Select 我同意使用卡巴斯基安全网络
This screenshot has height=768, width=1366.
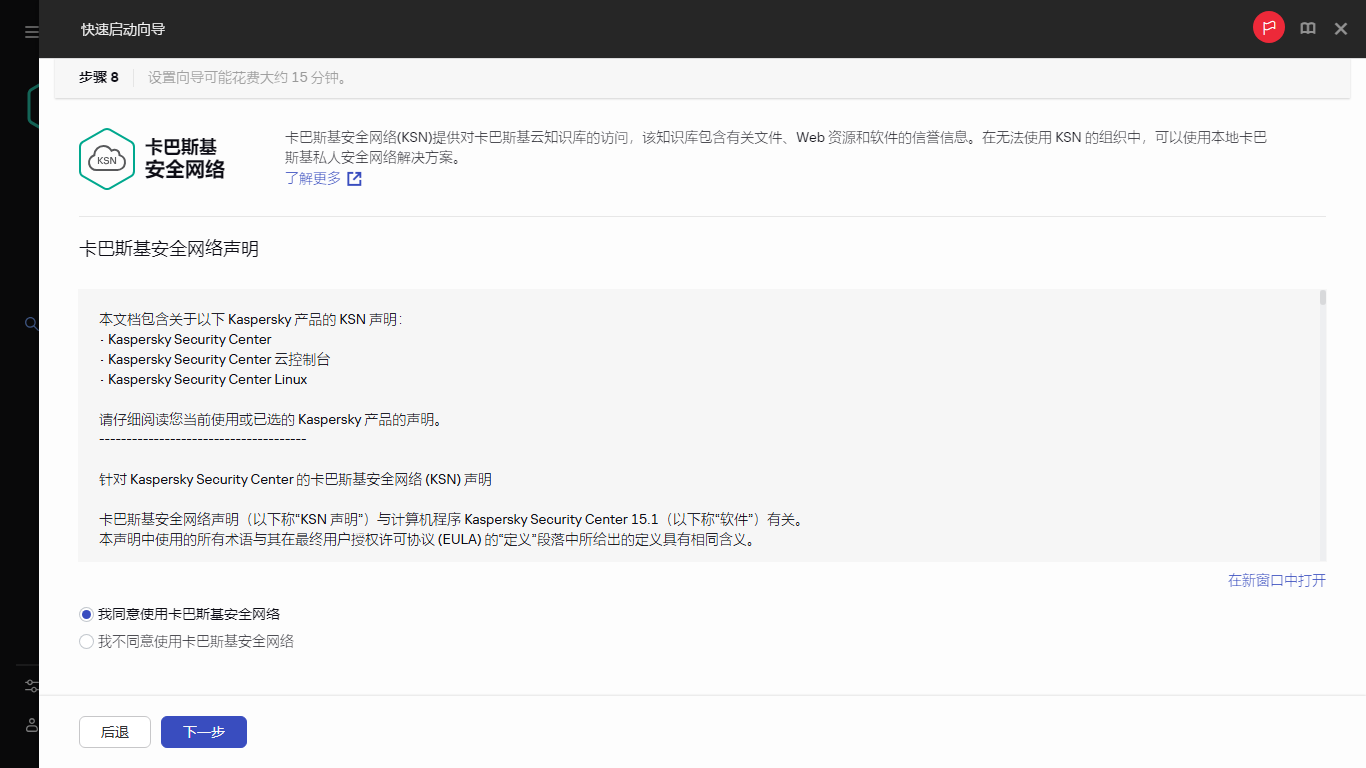(x=86, y=613)
